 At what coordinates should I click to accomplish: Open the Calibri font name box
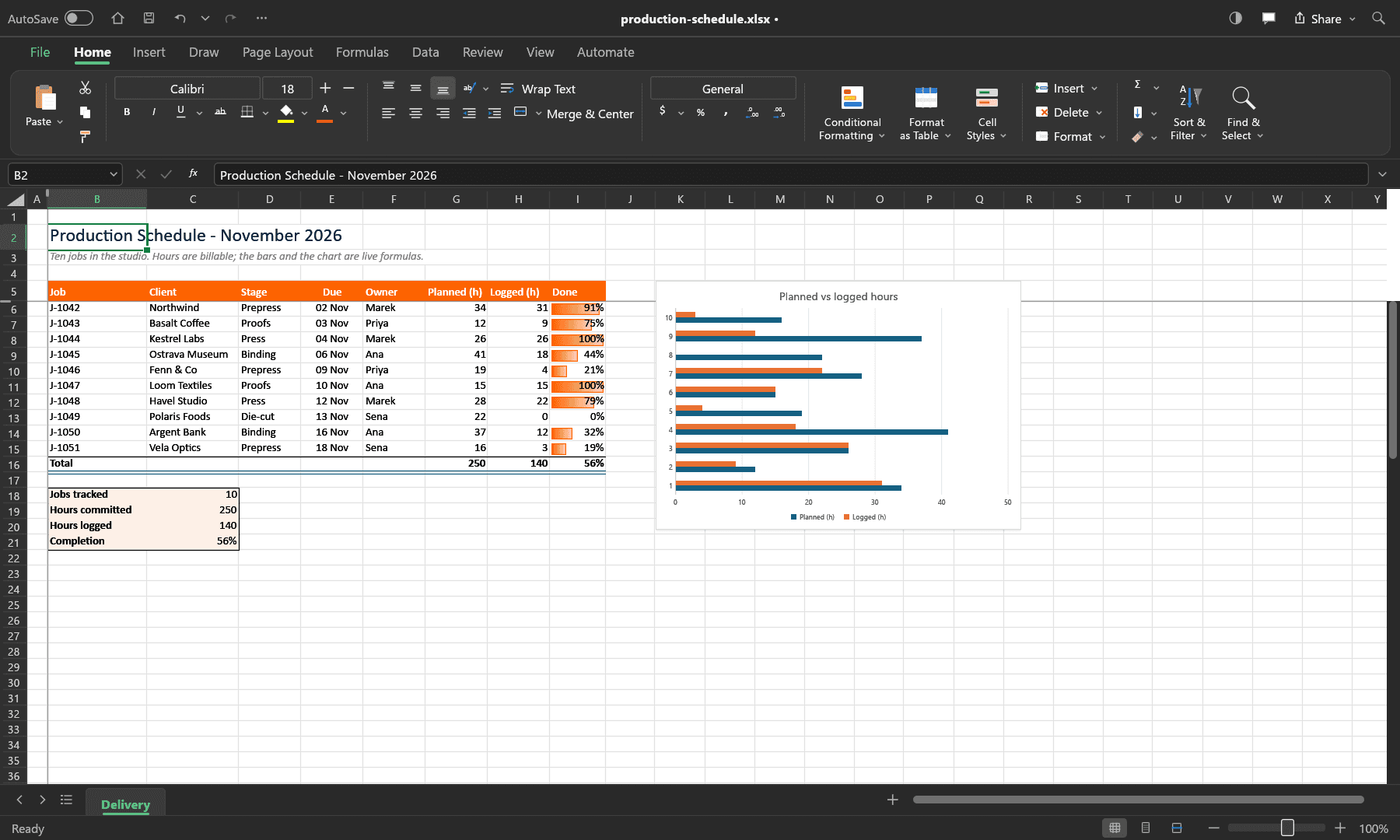(x=187, y=89)
